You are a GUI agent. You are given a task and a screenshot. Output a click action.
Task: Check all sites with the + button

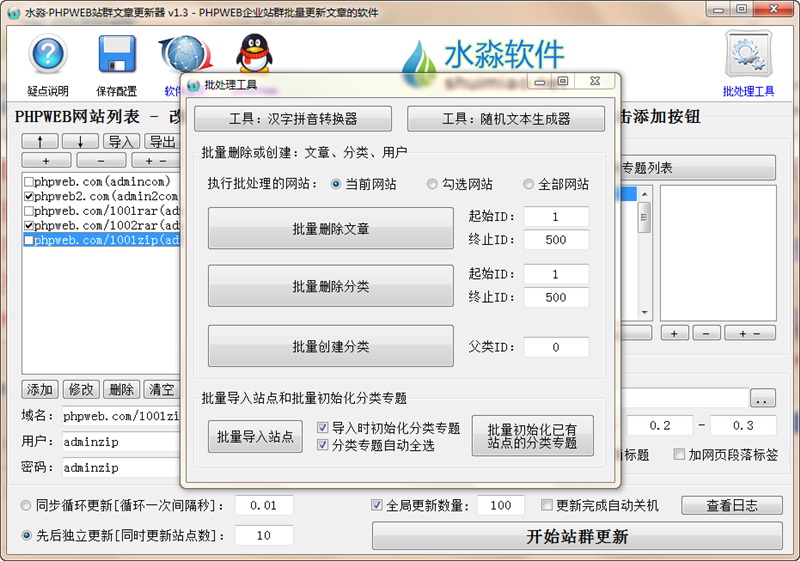pyautogui.click(x=46, y=161)
